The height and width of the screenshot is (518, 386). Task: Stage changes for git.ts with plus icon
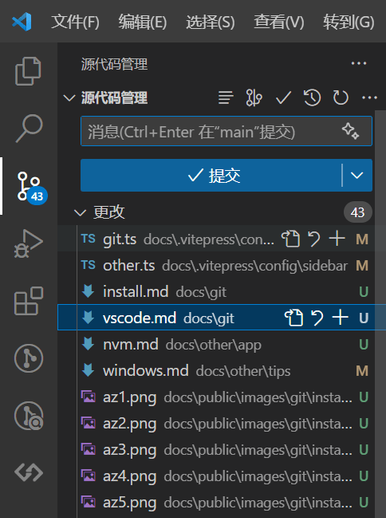coord(337,239)
